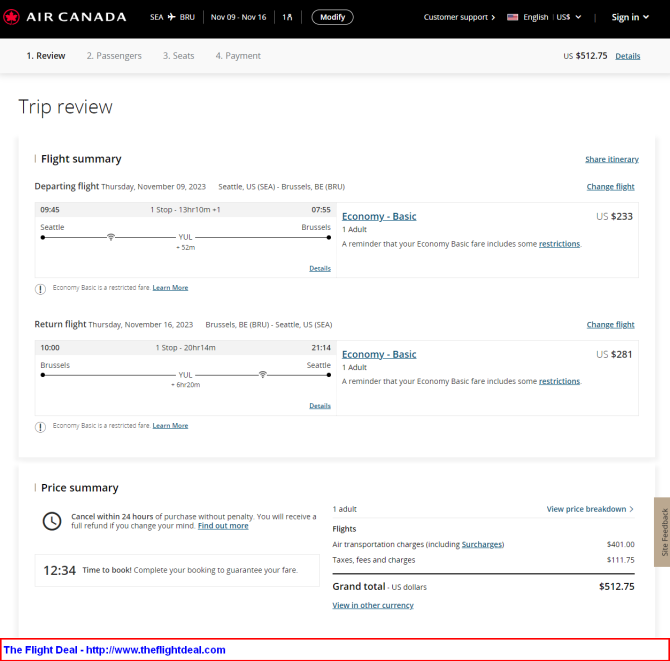This screenshot has width=670, height=661.
Task: Select the 3. Seats step
Action: pyautogui.click(x=179, y=56)
